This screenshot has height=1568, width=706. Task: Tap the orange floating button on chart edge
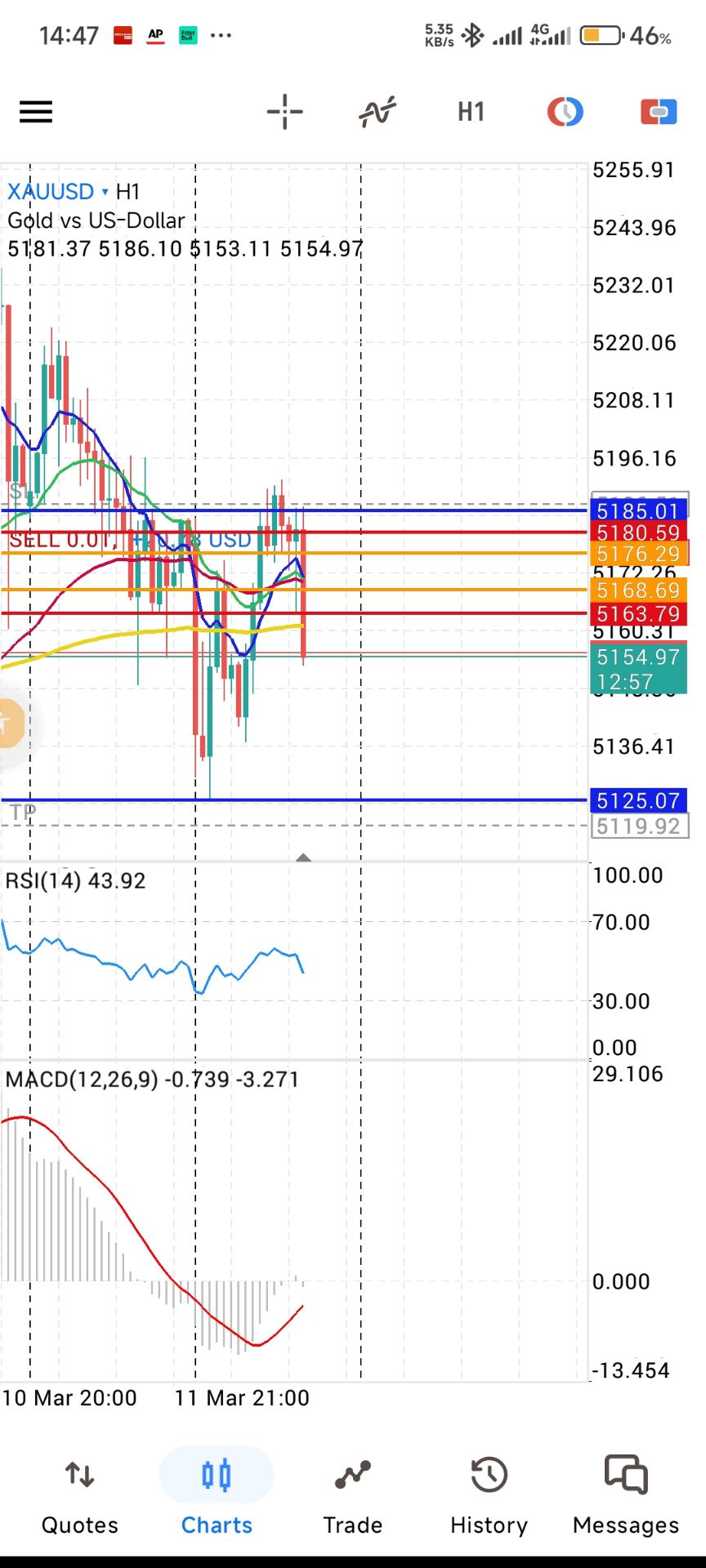(10, 723)
